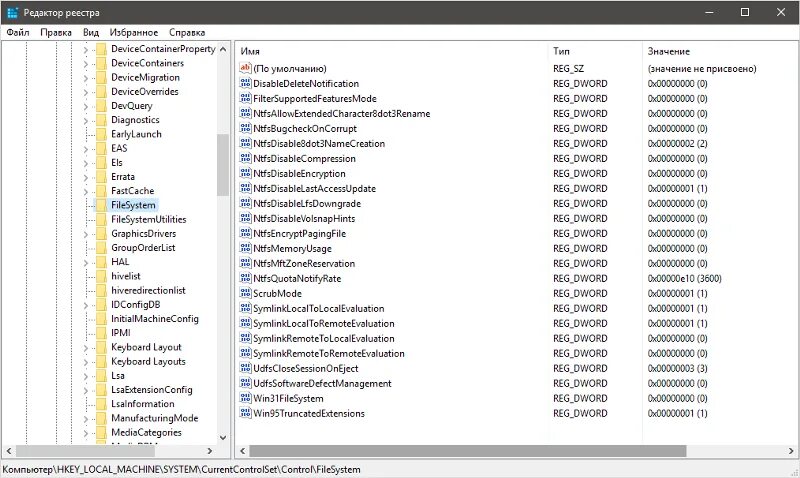800x478 pixels.
Task: Select the NtfsDisableVolsnapHints value name
Action: [304, 218]
